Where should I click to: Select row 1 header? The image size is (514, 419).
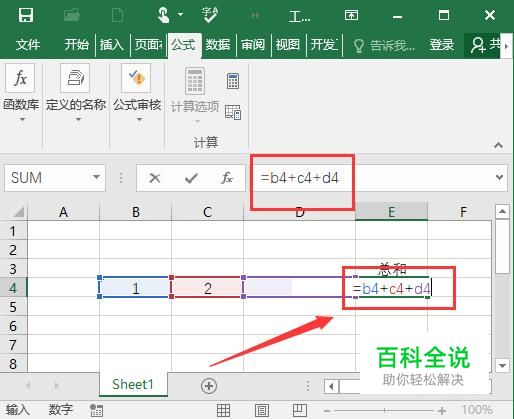click(13, 231)
